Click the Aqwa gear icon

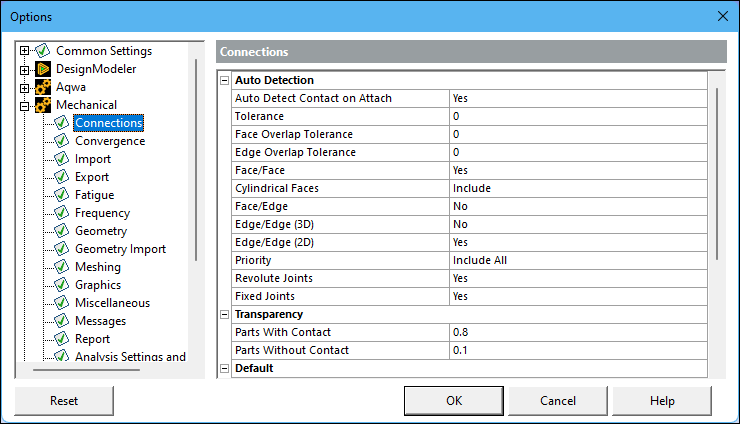[x=43, y=87]
